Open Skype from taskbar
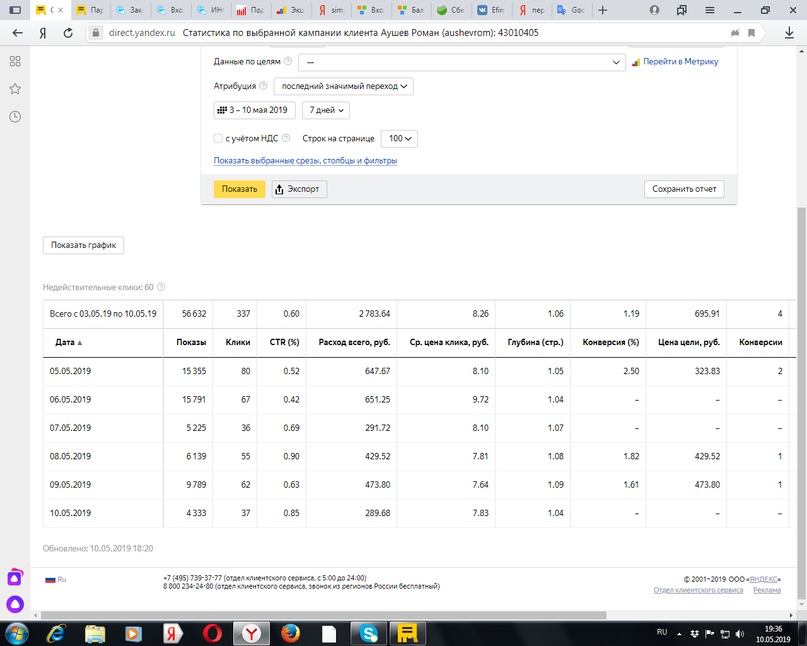Viewport: 807px width, 646px height. pyautogui.click(x=369, y=634)
